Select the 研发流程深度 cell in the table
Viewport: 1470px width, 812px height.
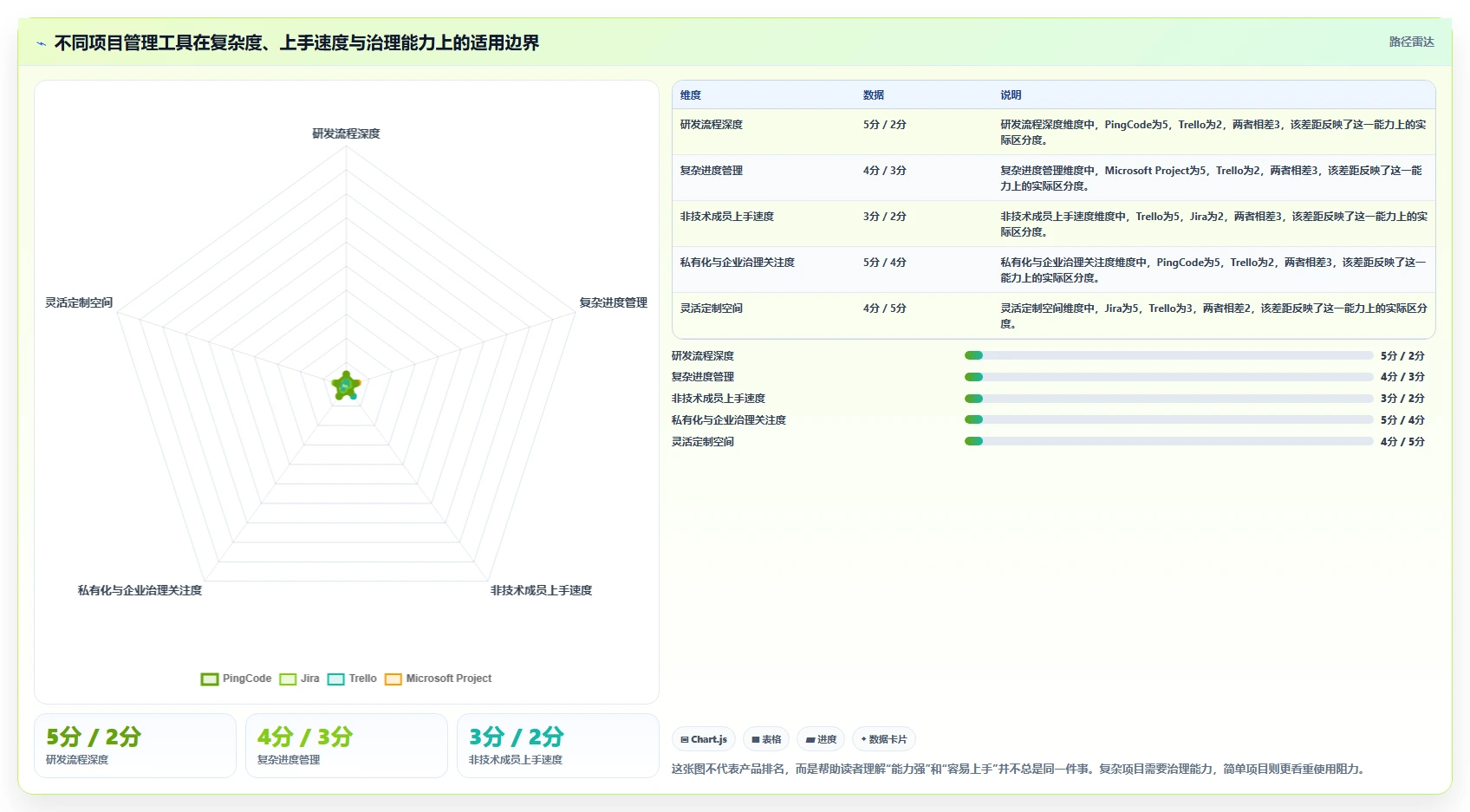click(711, 125)
